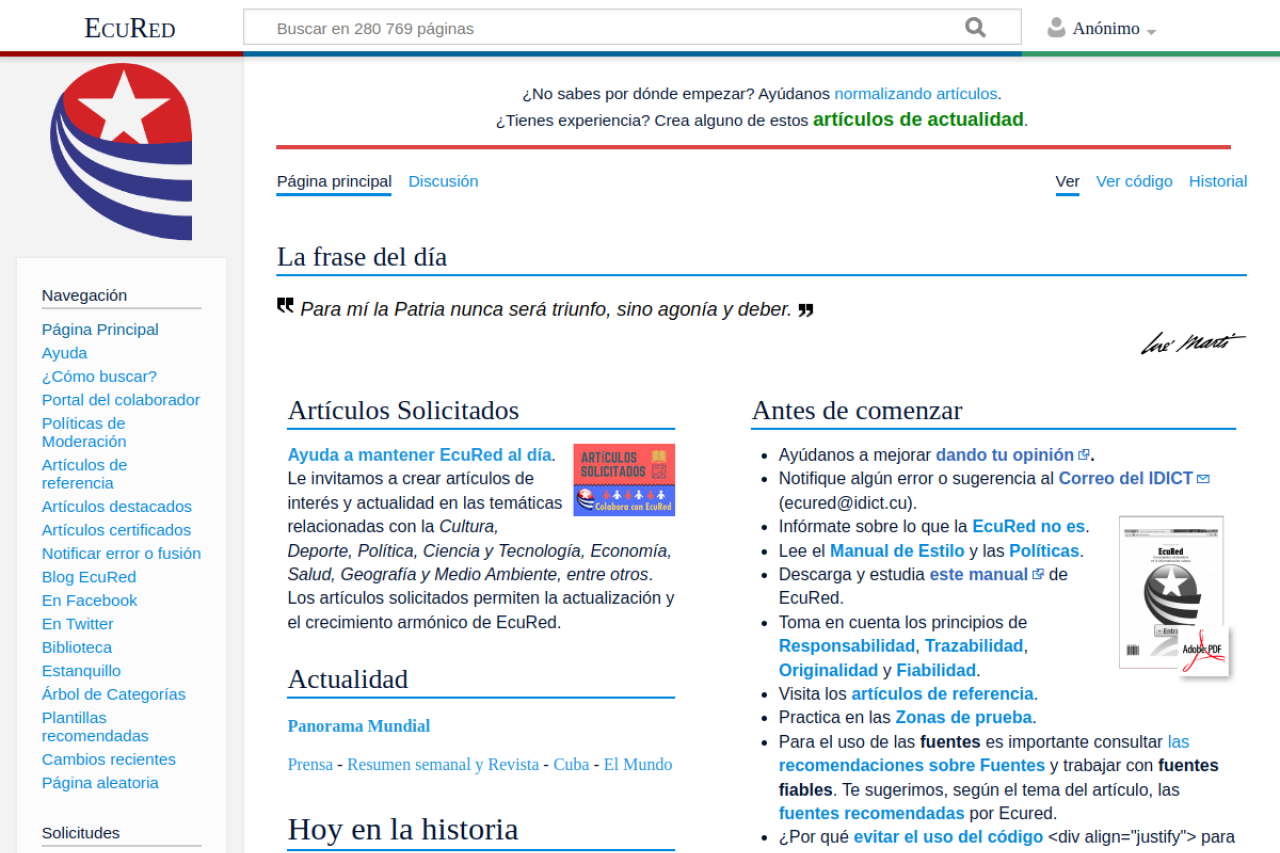
Task: Open the 'este manual' link
Action: pyautogui.click(x=979, y=575)
